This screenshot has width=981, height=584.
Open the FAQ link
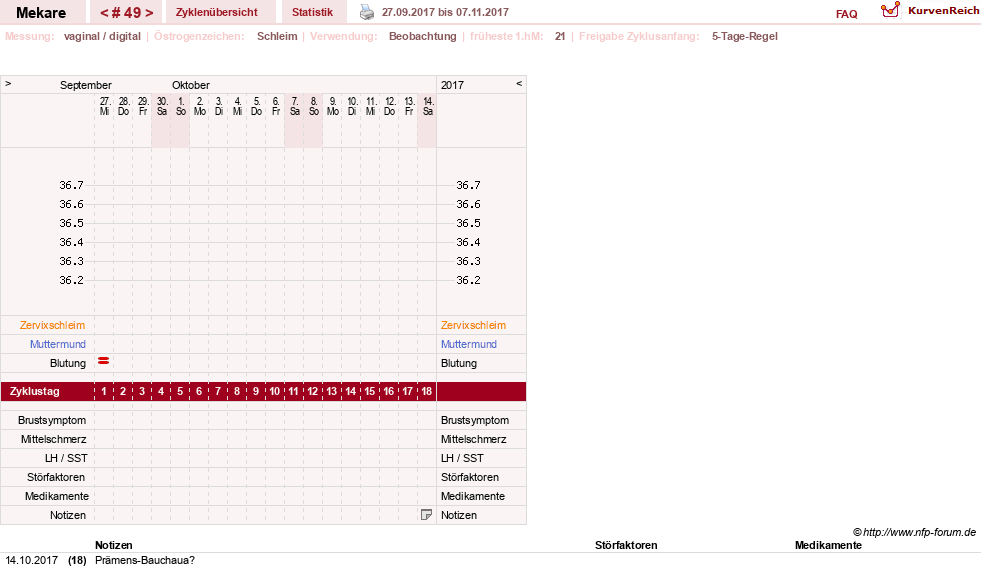pyautogui.click(x=846, y=14)
